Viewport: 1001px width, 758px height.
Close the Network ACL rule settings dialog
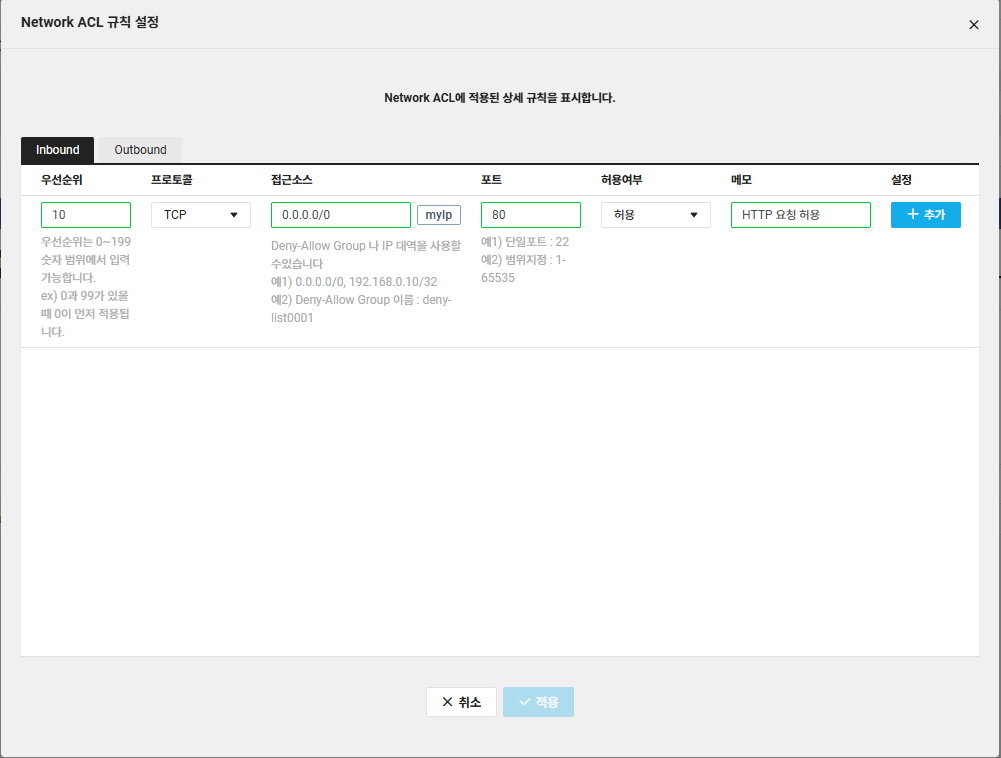tap(974, 24)
